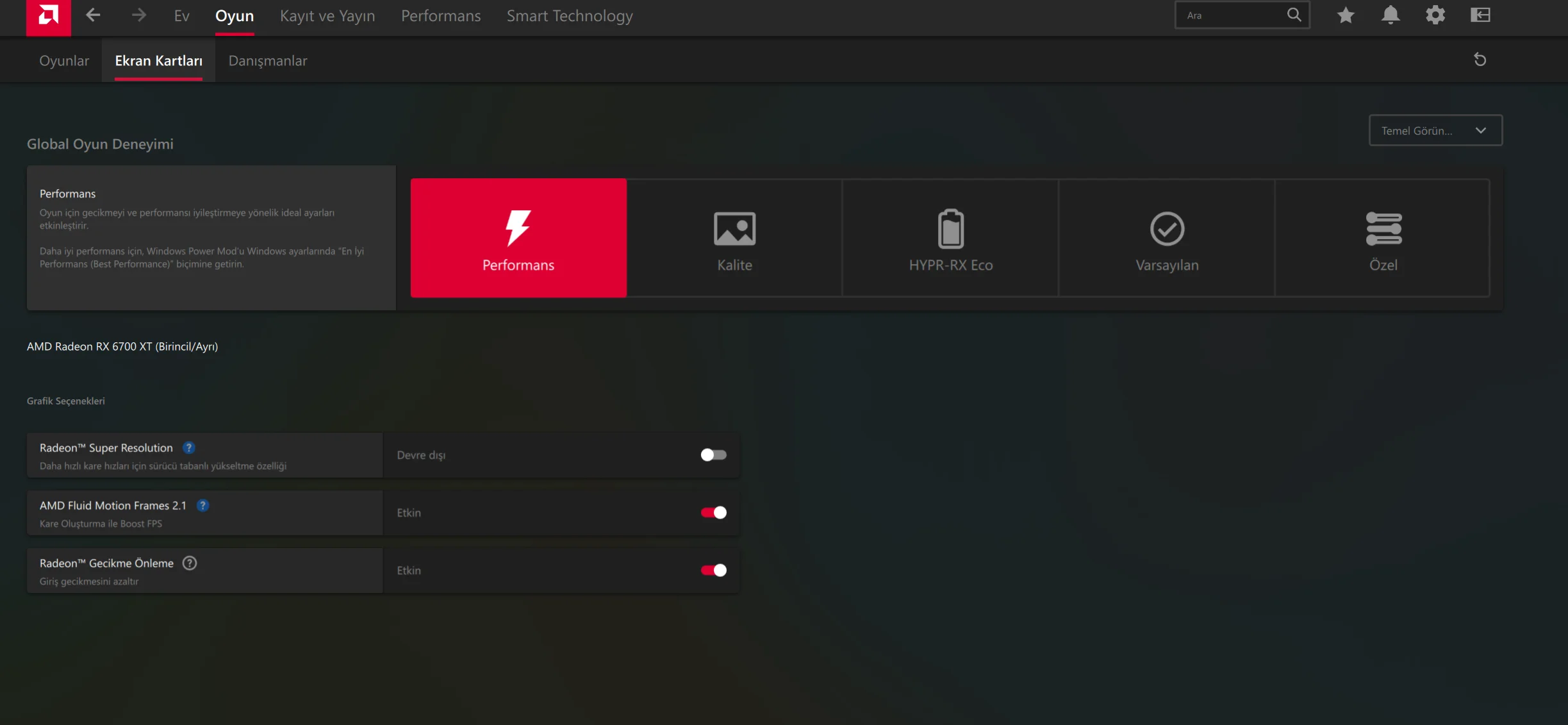Go back with the left arrow
1568x725 pixels.
click(93, 15)
